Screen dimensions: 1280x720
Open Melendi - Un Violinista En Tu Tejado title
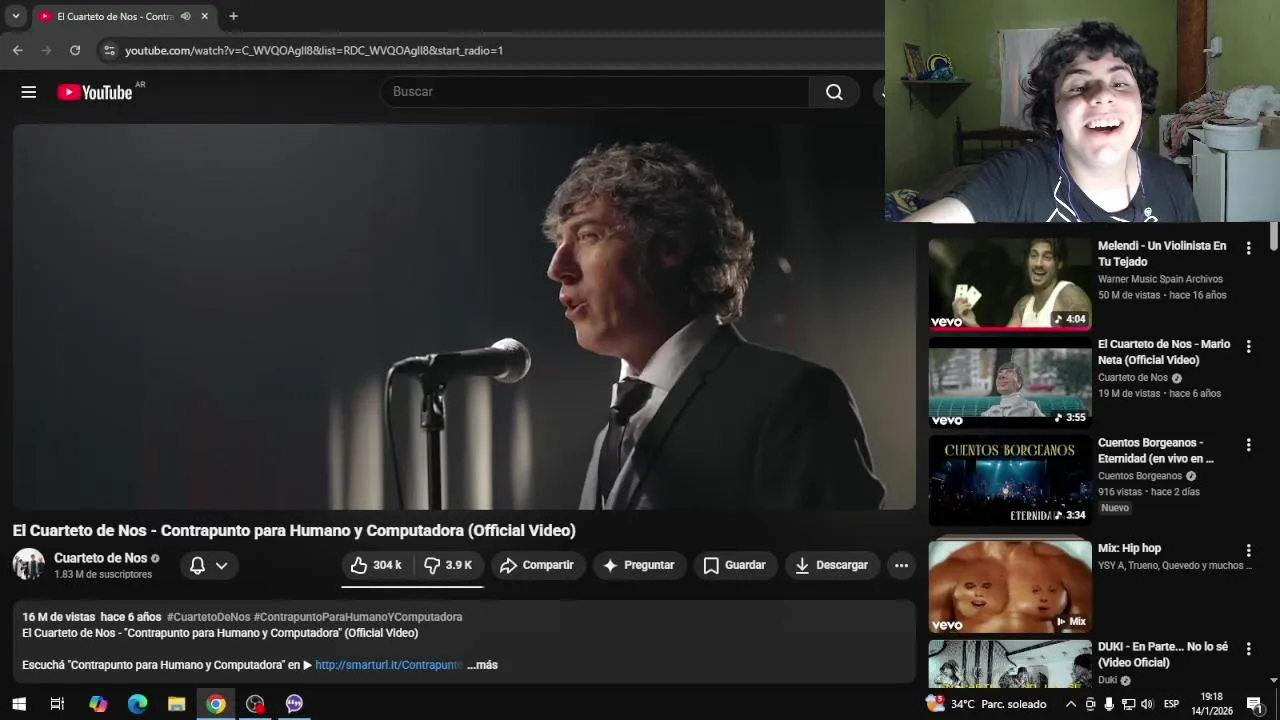tap(1162, 254)
